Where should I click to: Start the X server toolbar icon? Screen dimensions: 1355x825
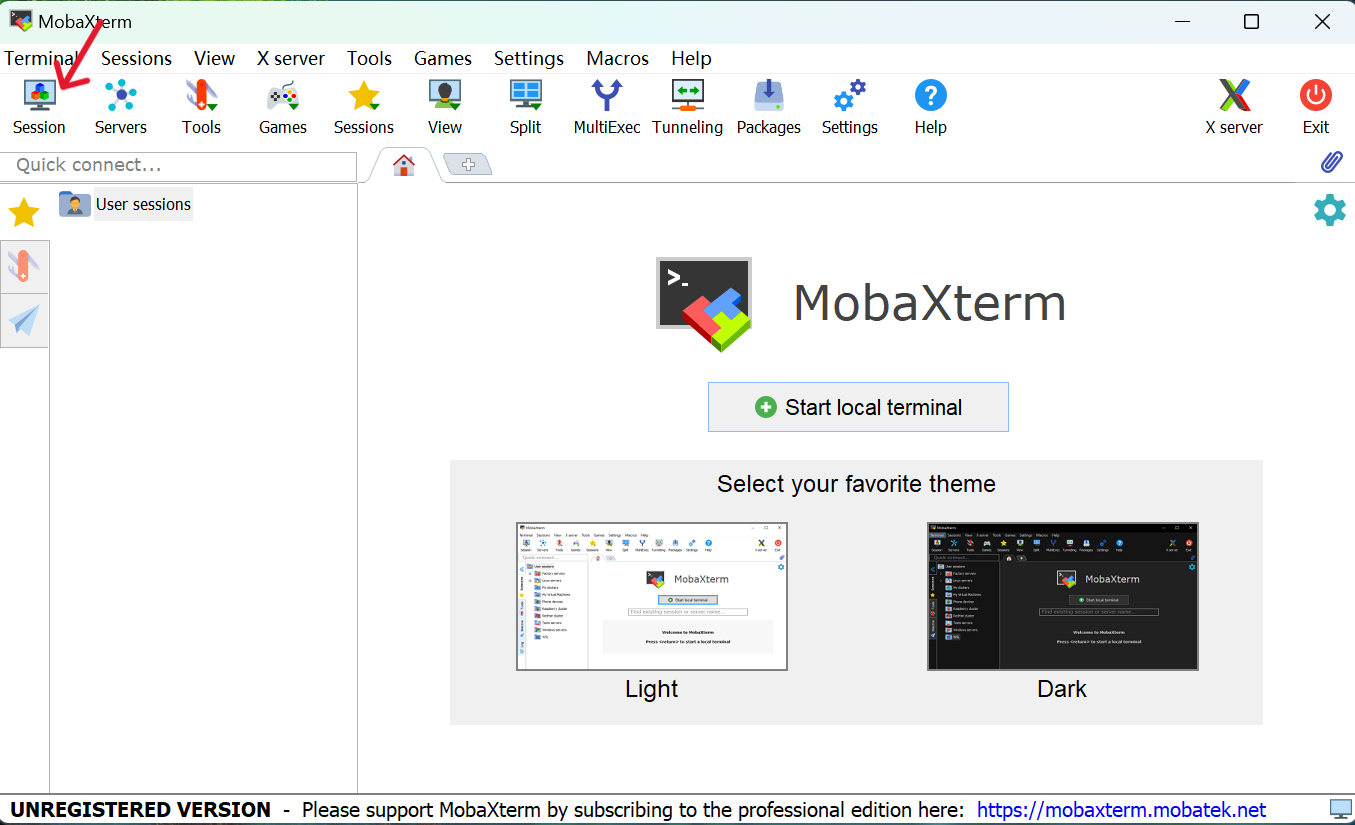click(1234, 108)
